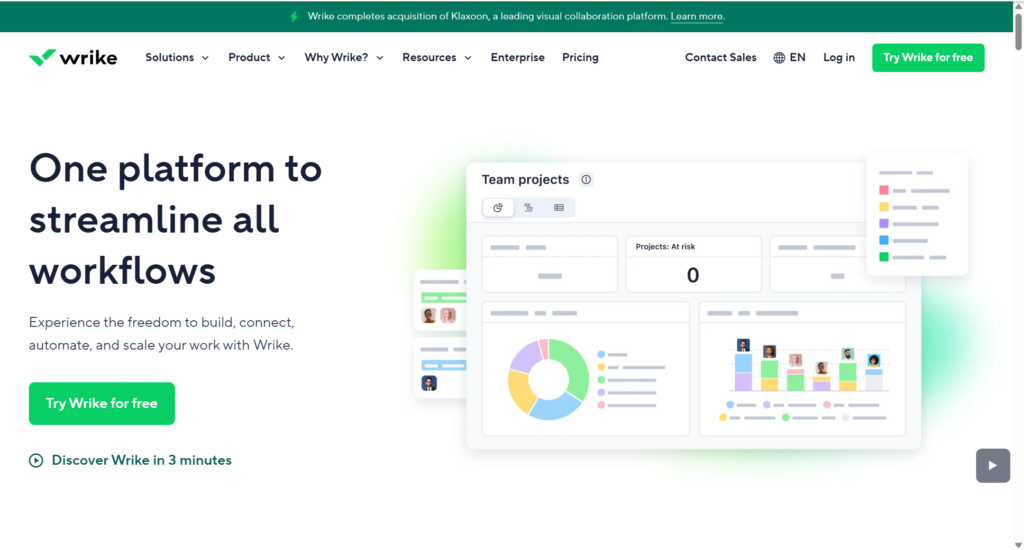Click the donut chart in Team projects
The image size is (1024, 550).
tap(549, 379)
